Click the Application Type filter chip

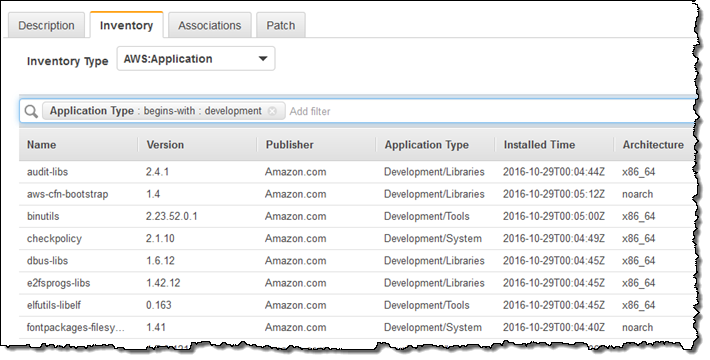click(156, 111)
